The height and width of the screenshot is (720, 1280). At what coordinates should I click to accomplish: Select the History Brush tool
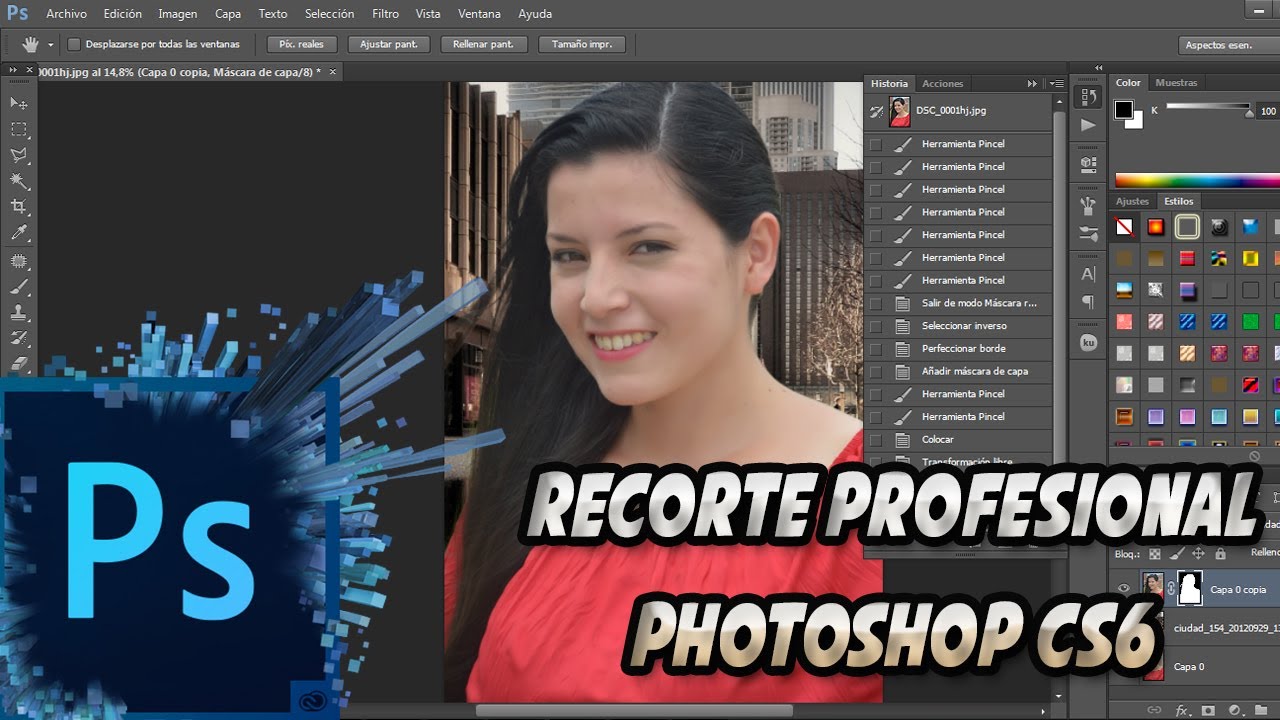[19, 339]
